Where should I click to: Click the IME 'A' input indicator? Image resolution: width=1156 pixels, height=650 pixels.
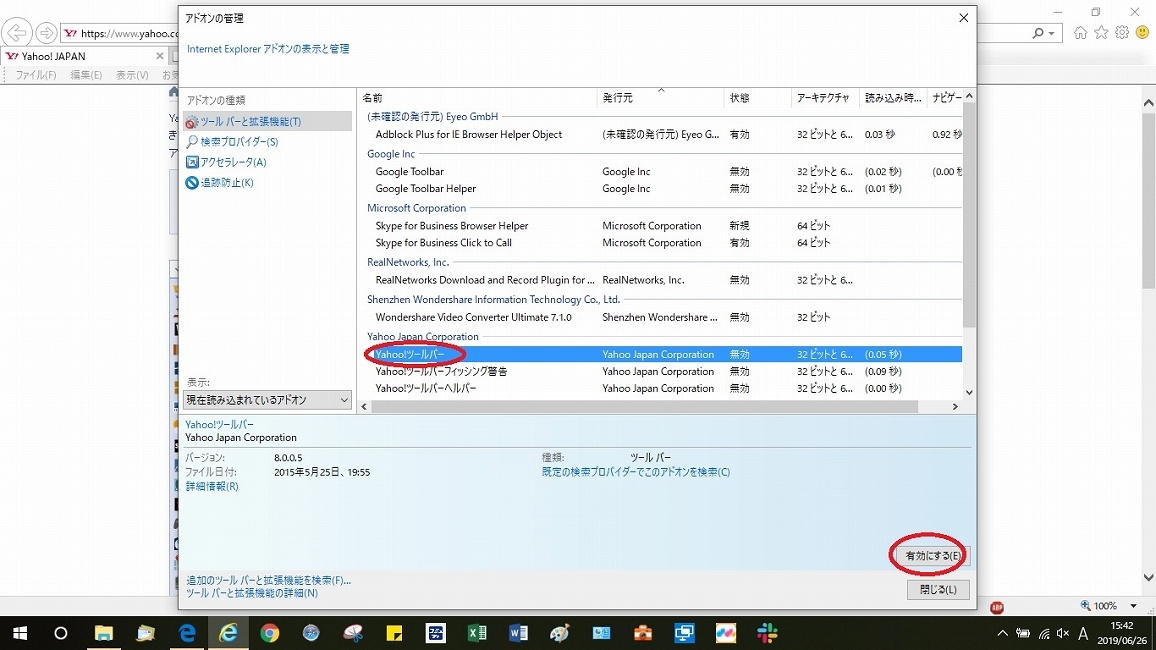coord(1083,633)
